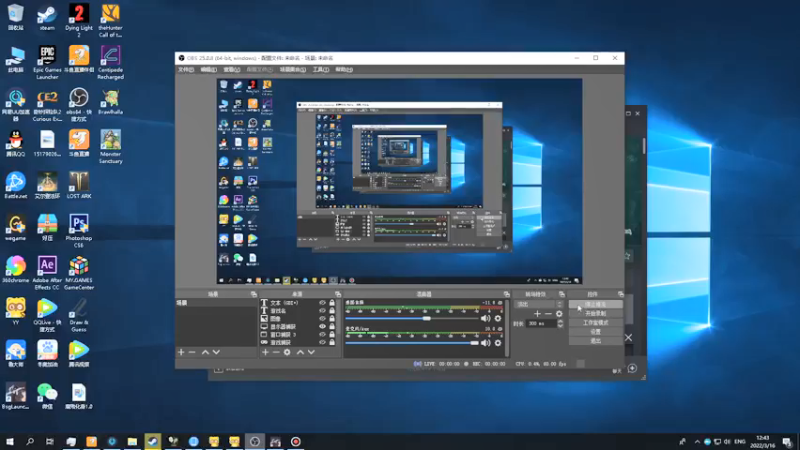Toggle visibility of the 图像 source
This screenshot has width=800, height=450.
[x=322, y=318]
